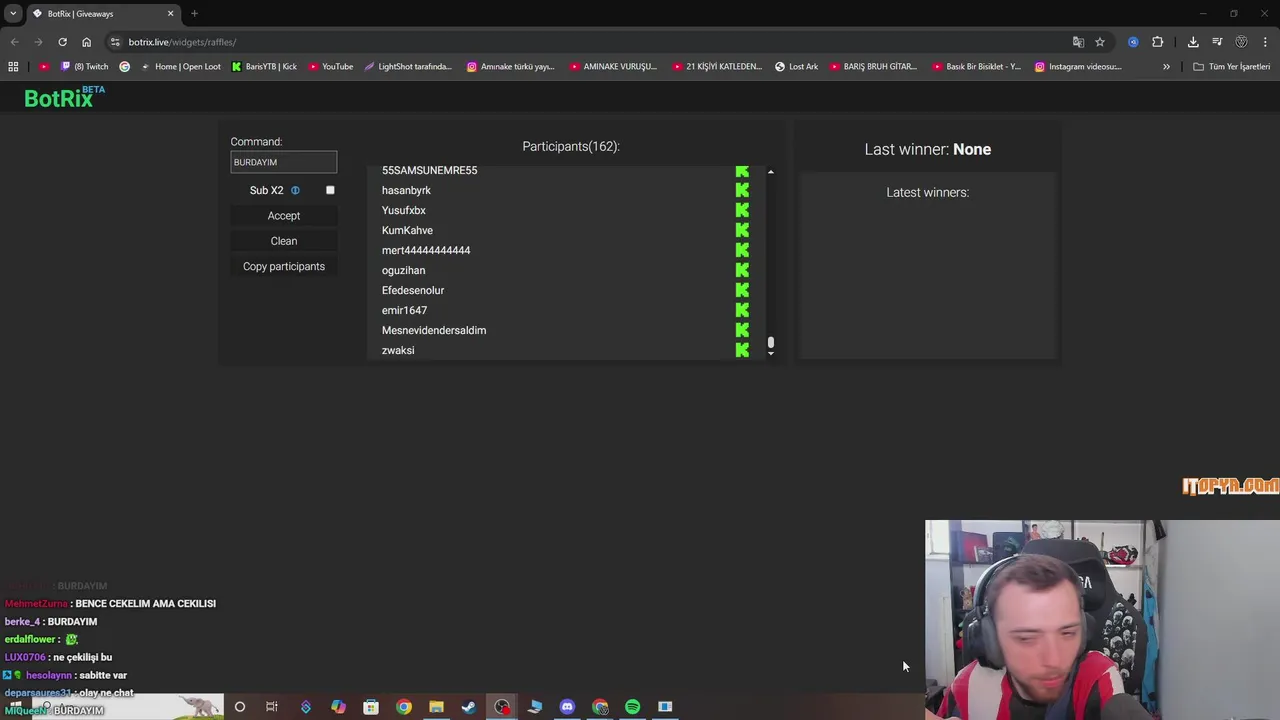Click the webcam overlay thumbnail

click(1102, 620)
